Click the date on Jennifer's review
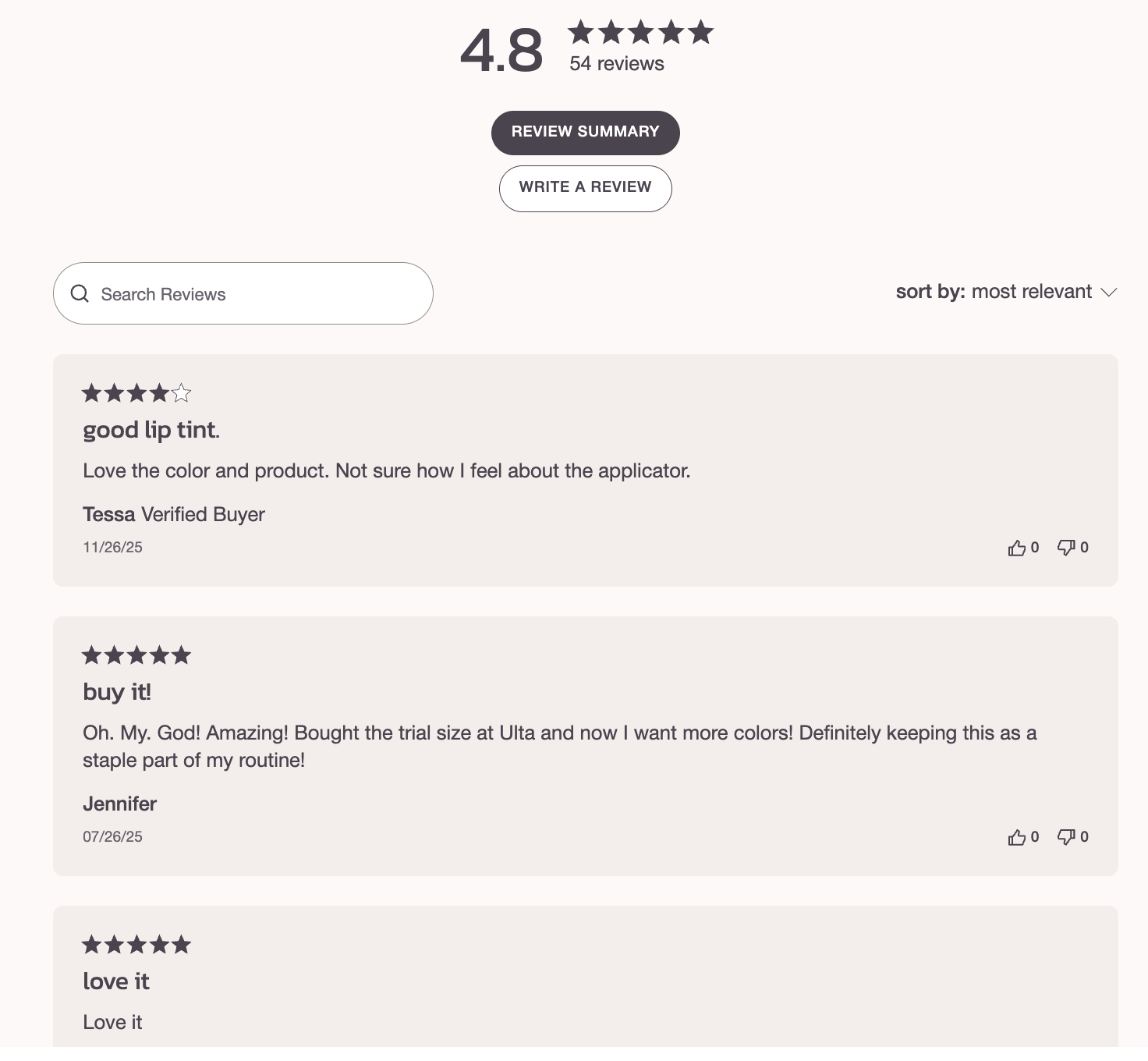Viewport: 1148px width, 1061px height. click(x=112, y=836)
